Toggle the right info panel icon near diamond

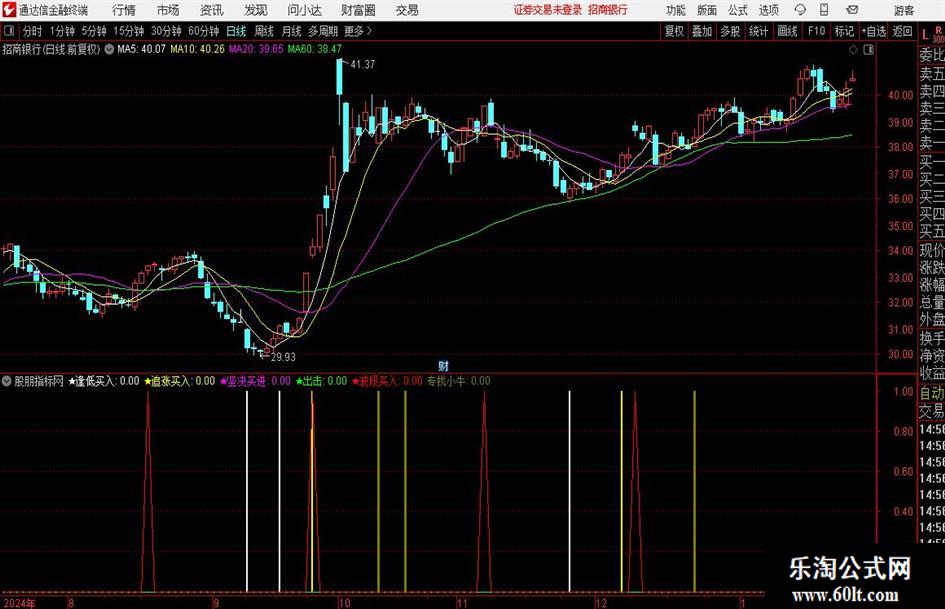click(868, 50)
